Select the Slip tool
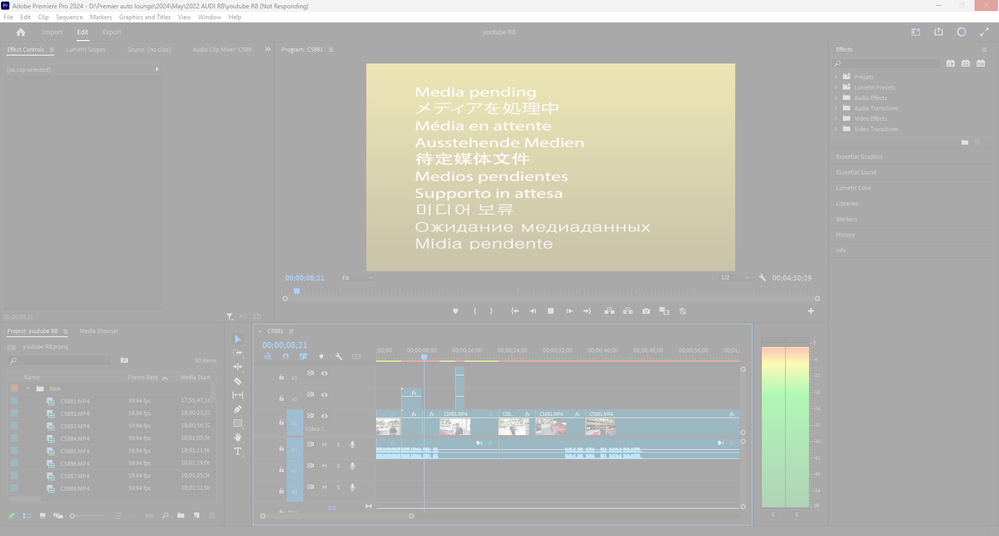This screenshot has height=536, width=999. [238, 395]
